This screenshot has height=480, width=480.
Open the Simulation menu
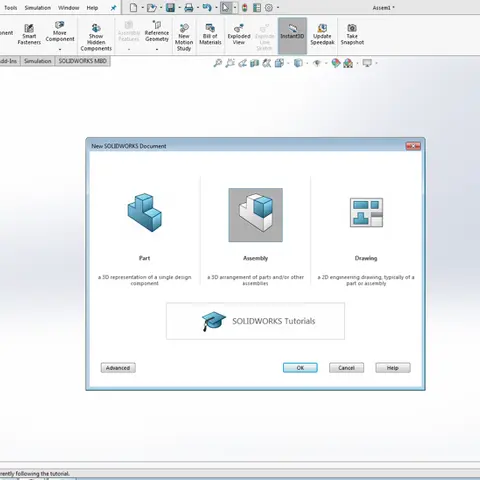[x=38, y=8]
